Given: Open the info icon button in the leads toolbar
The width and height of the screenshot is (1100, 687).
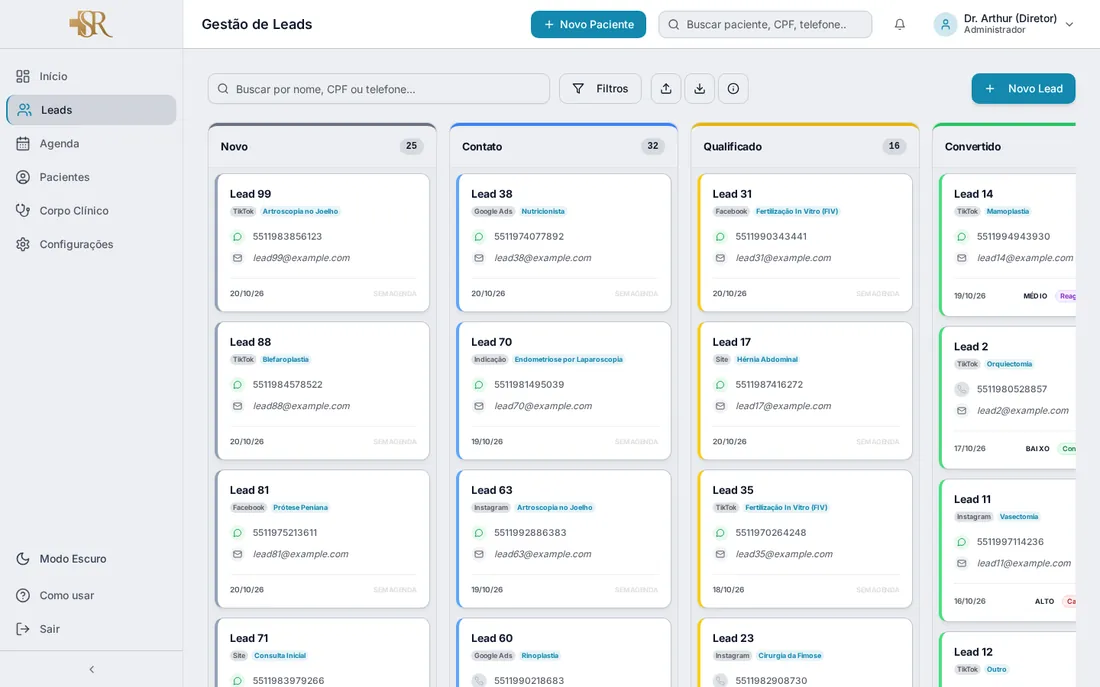Looking at the screenshot, I should point(733,88).
